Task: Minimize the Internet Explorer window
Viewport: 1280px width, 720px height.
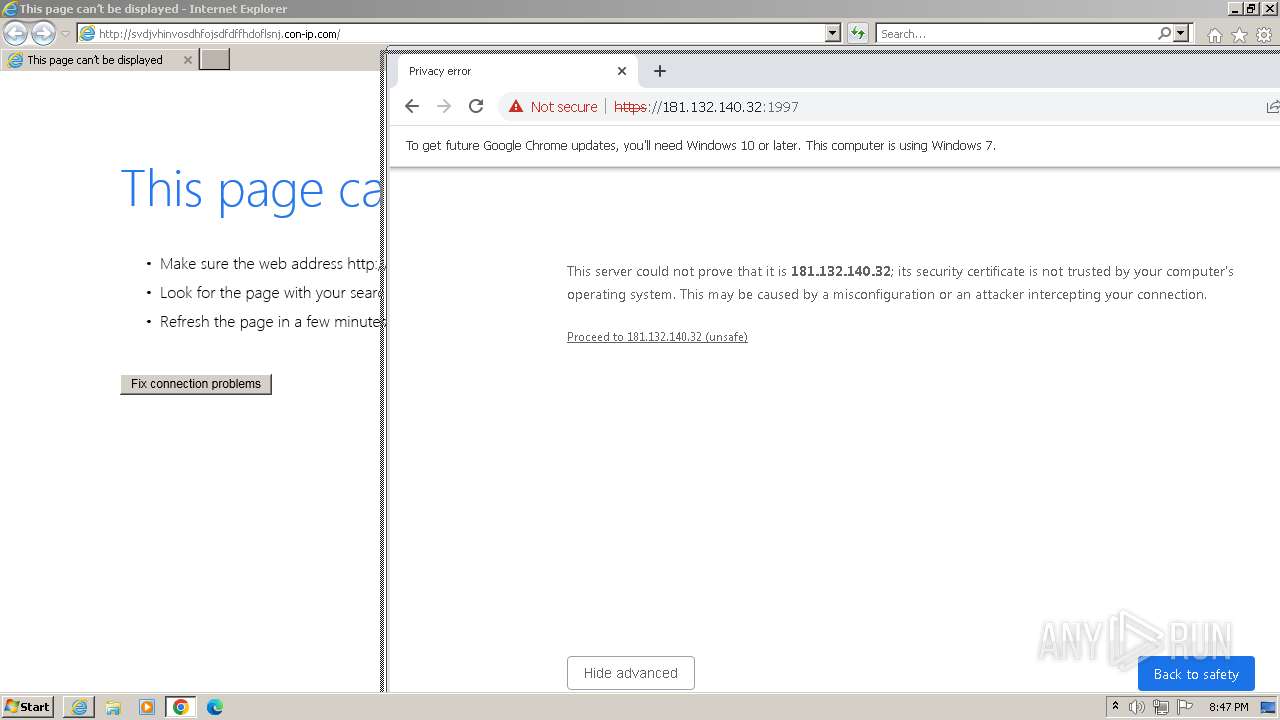Action: tap(1236, 9)
